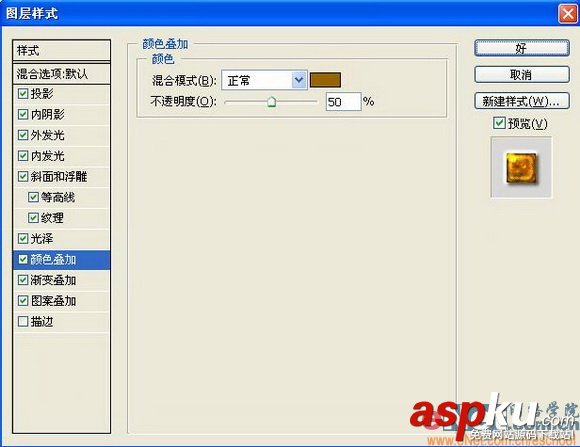Toggle the 斜面和浮雕 checkbox
Image resolution: width=580 pixels, height=447 pixels.
[x=23, y=177]
